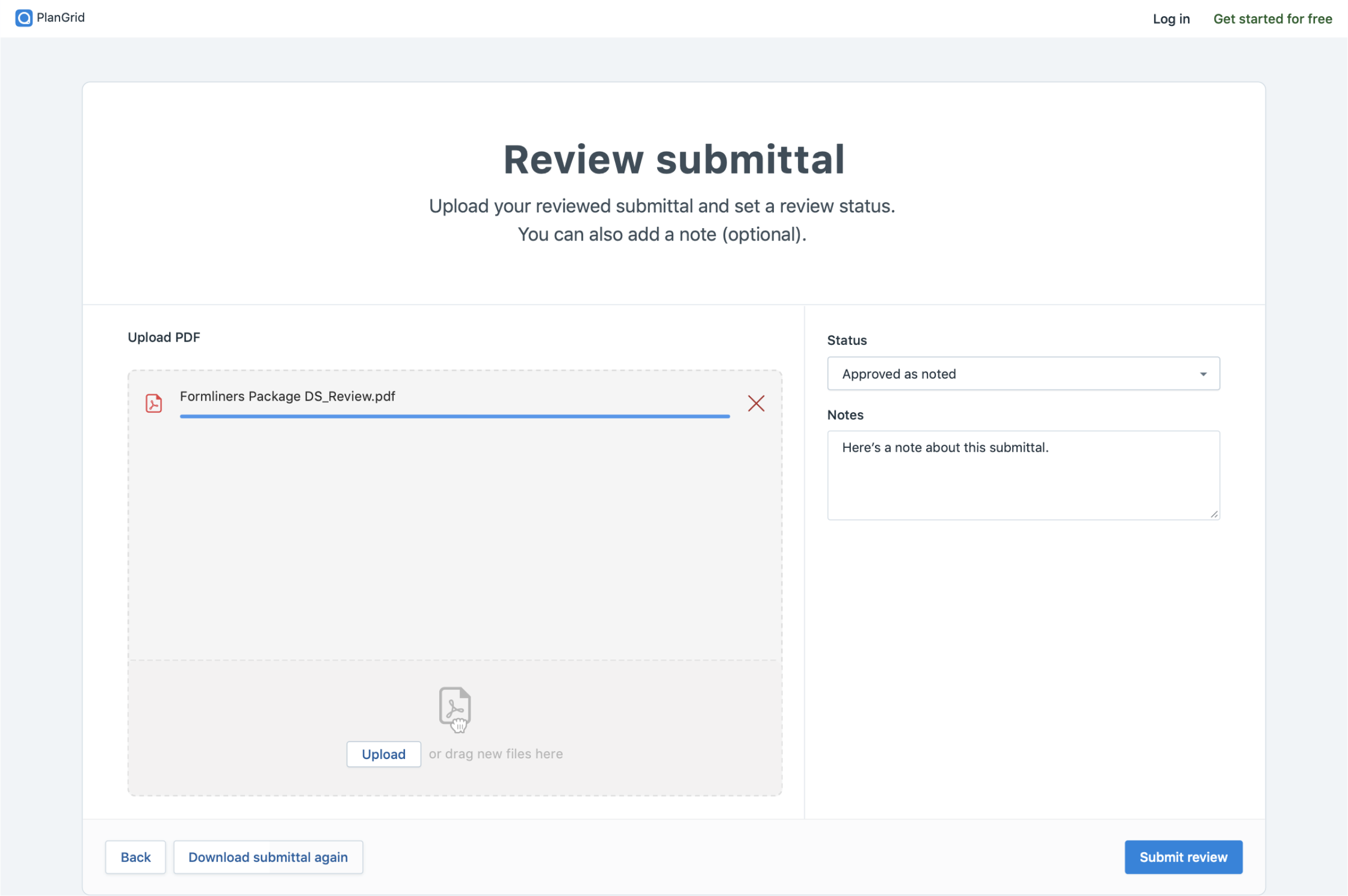This screenshot has height=896, width=1348.
Task: Select Download submittal again
Action: pos(268,857)
